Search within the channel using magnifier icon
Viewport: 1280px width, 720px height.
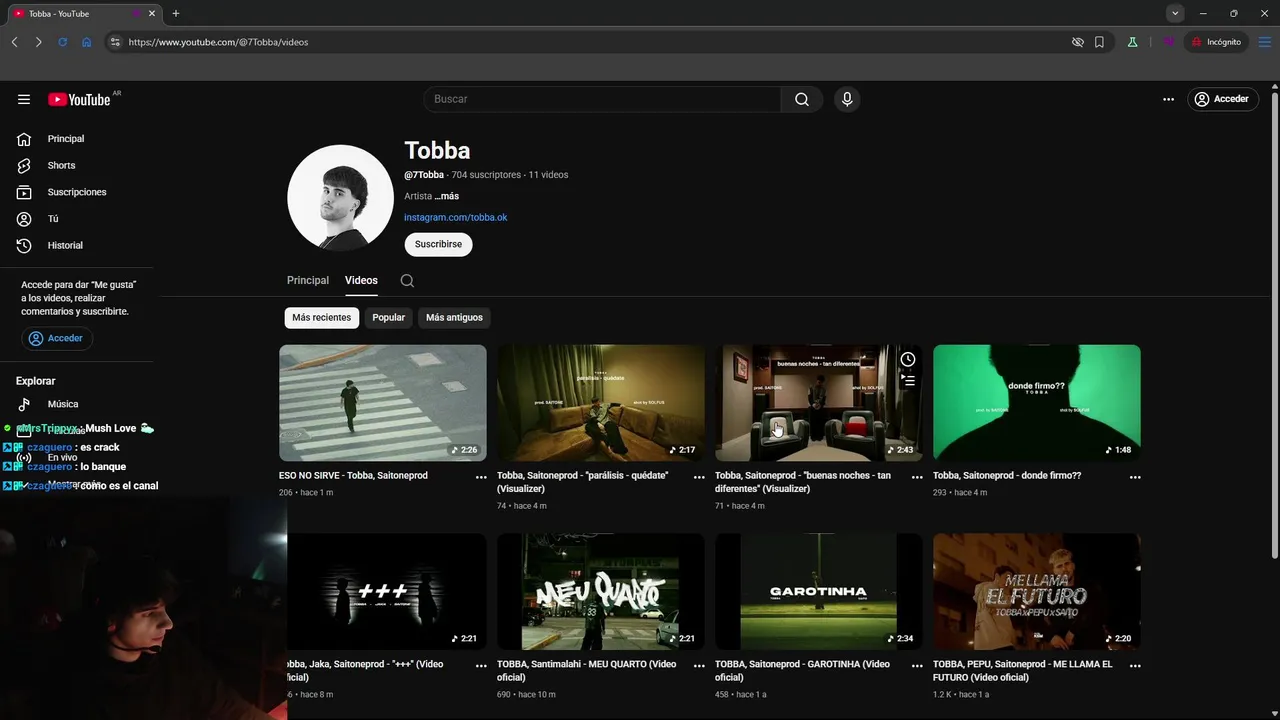407,281
